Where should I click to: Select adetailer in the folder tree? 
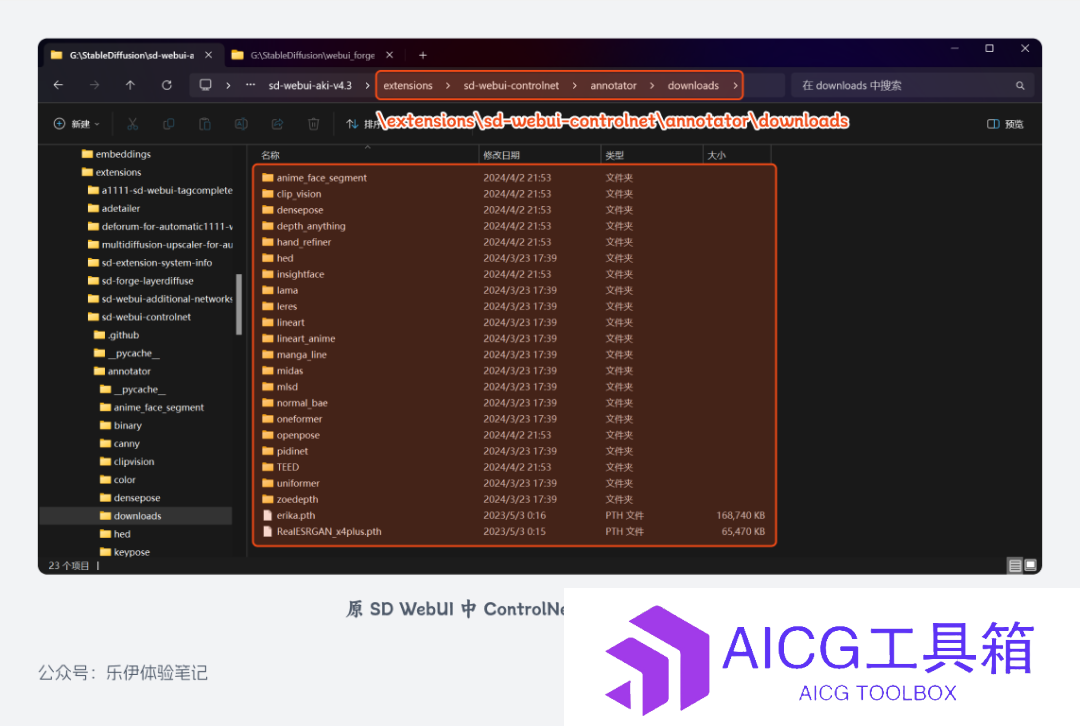pos(114,208)
